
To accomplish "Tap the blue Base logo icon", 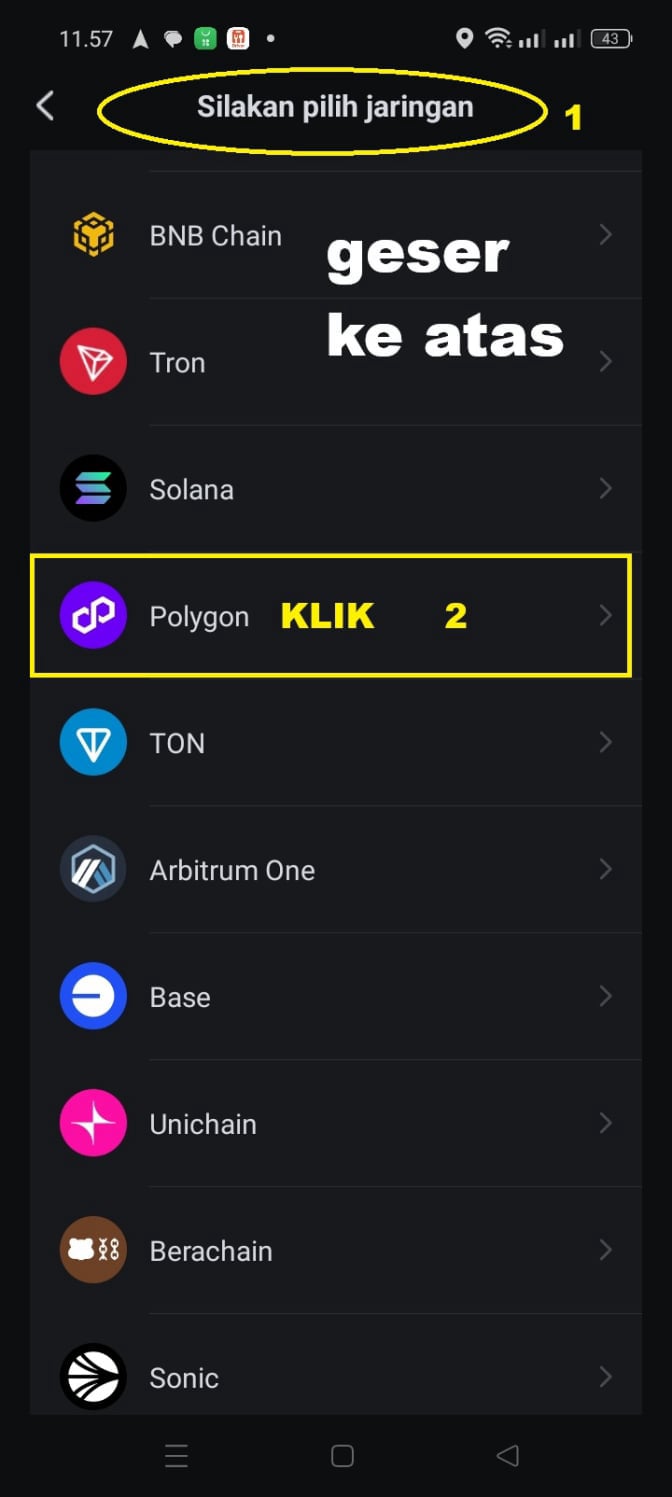I will click(x=93, y=997).
